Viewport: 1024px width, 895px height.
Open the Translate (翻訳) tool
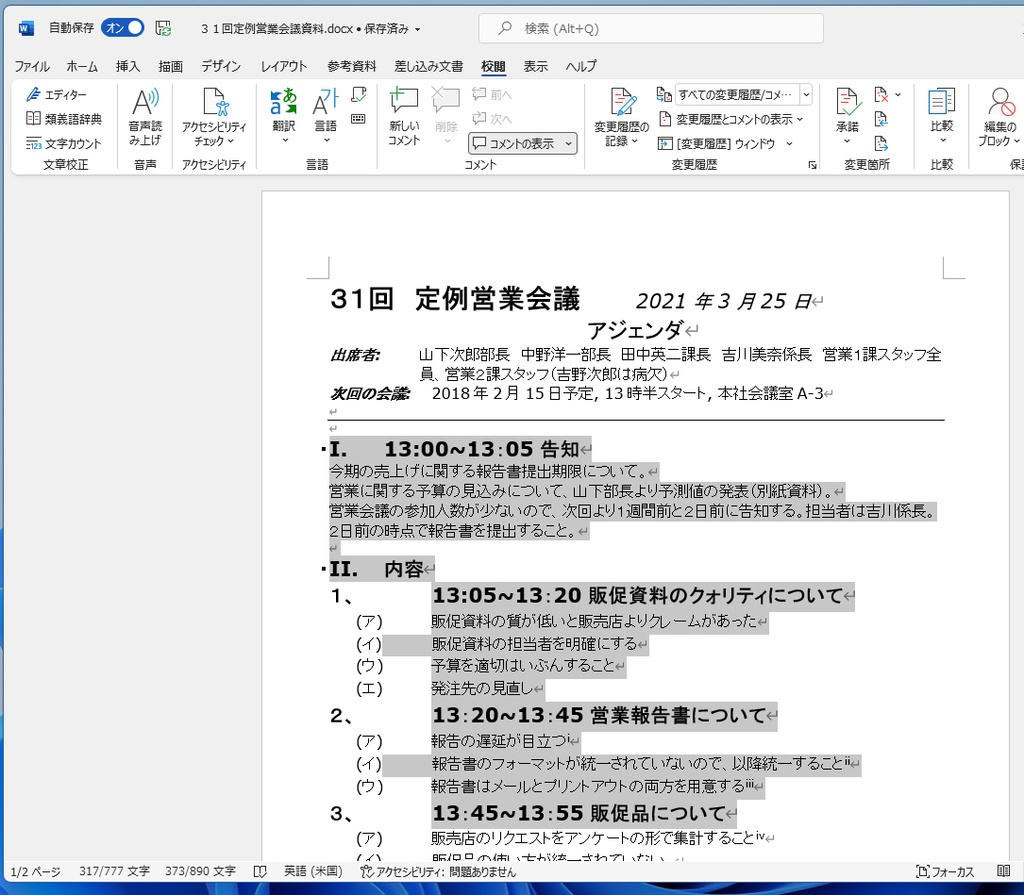pyautogui.click(x=284, y=116)
